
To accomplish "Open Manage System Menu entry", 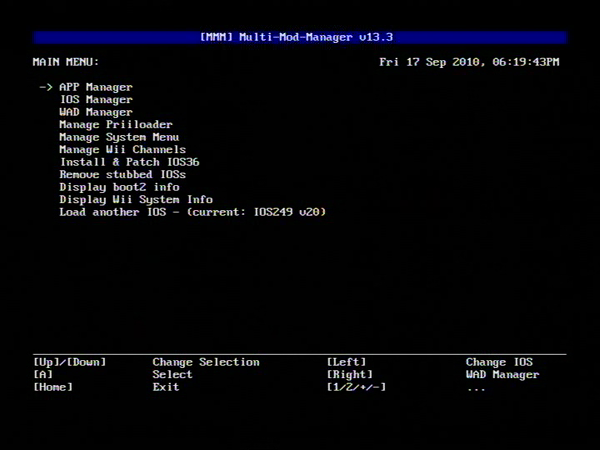I will 119,137.
